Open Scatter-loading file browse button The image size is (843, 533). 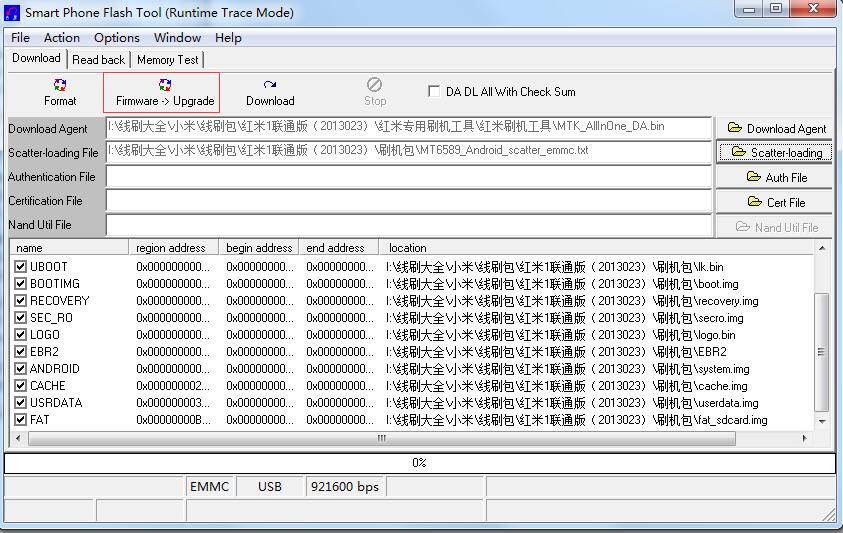coord(776,152)
